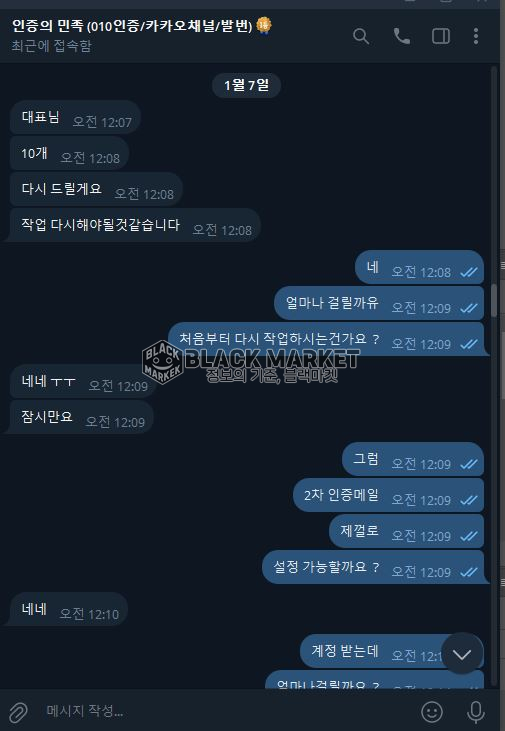Click the microphone voice message icon
Image resolution: width=505 pixels, height=731 pixels.
pos(476,711)
